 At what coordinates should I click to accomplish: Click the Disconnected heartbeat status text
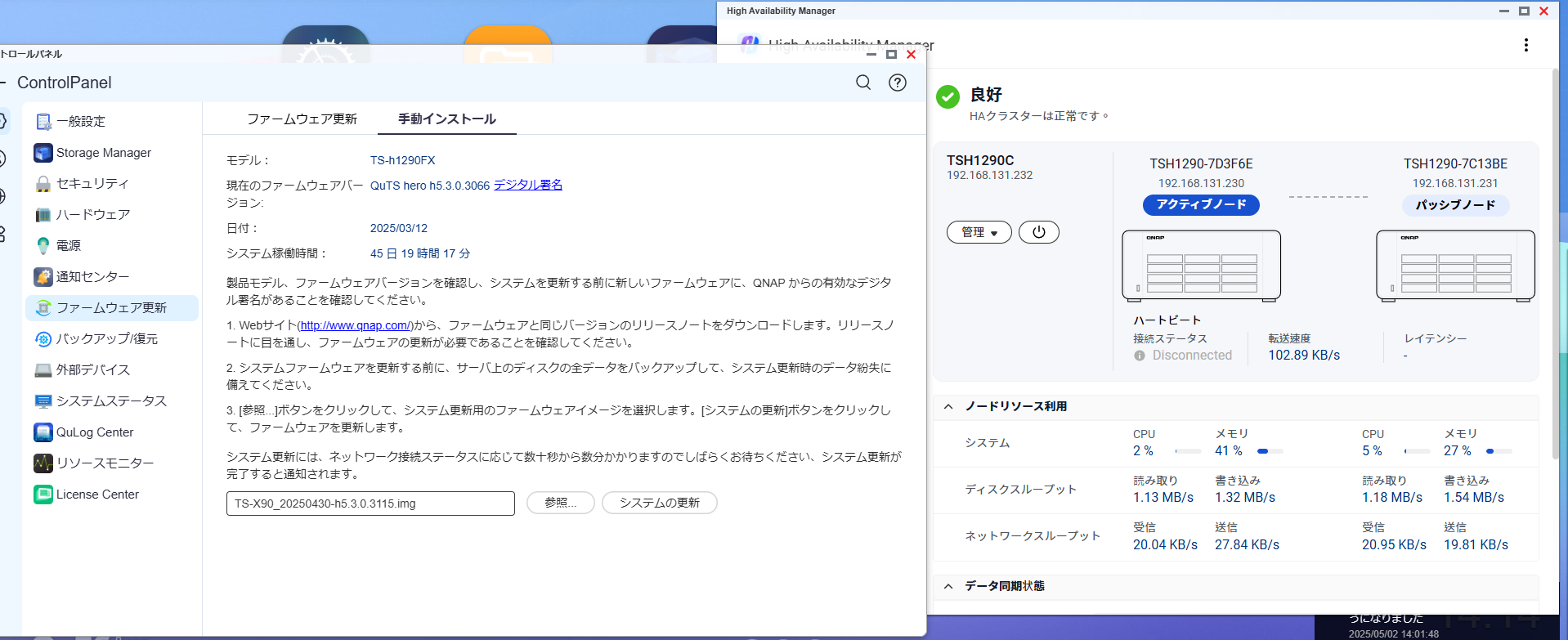[x=1192, y=356]
